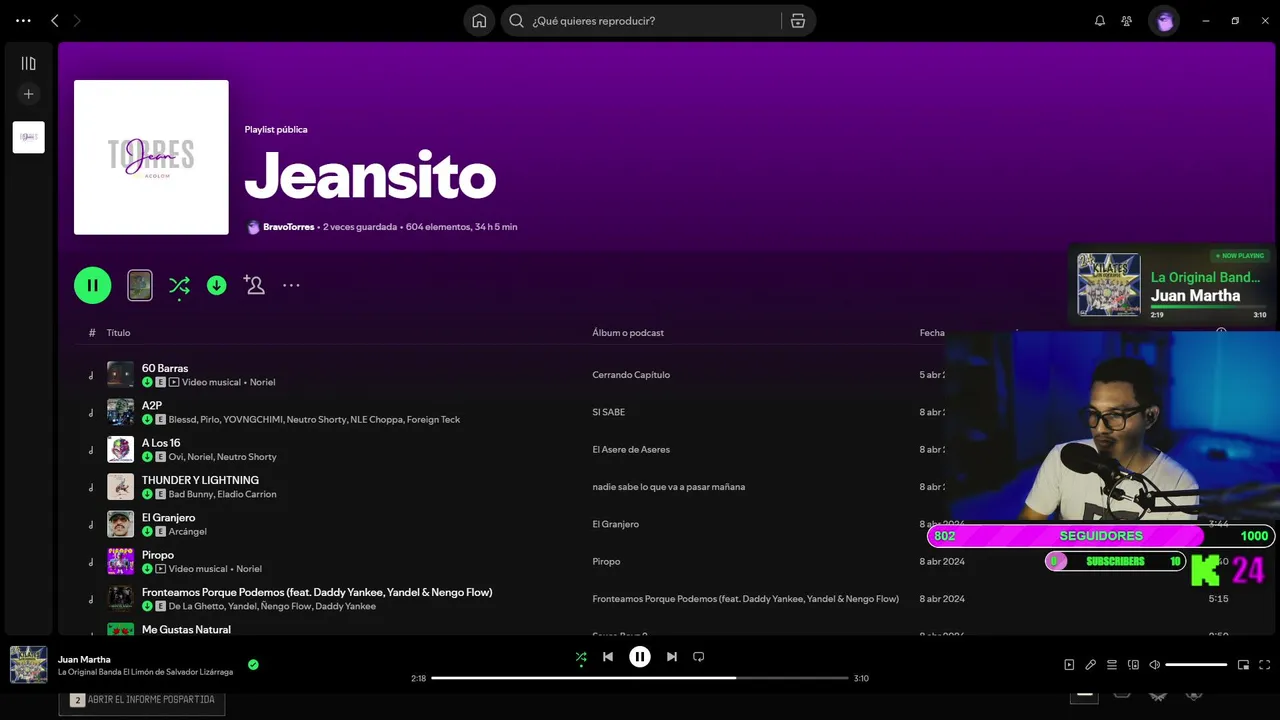Show lyrics with the microphone icon
The width and height of the screenshot is (1280, 720).
click(x=1090, y=665)
